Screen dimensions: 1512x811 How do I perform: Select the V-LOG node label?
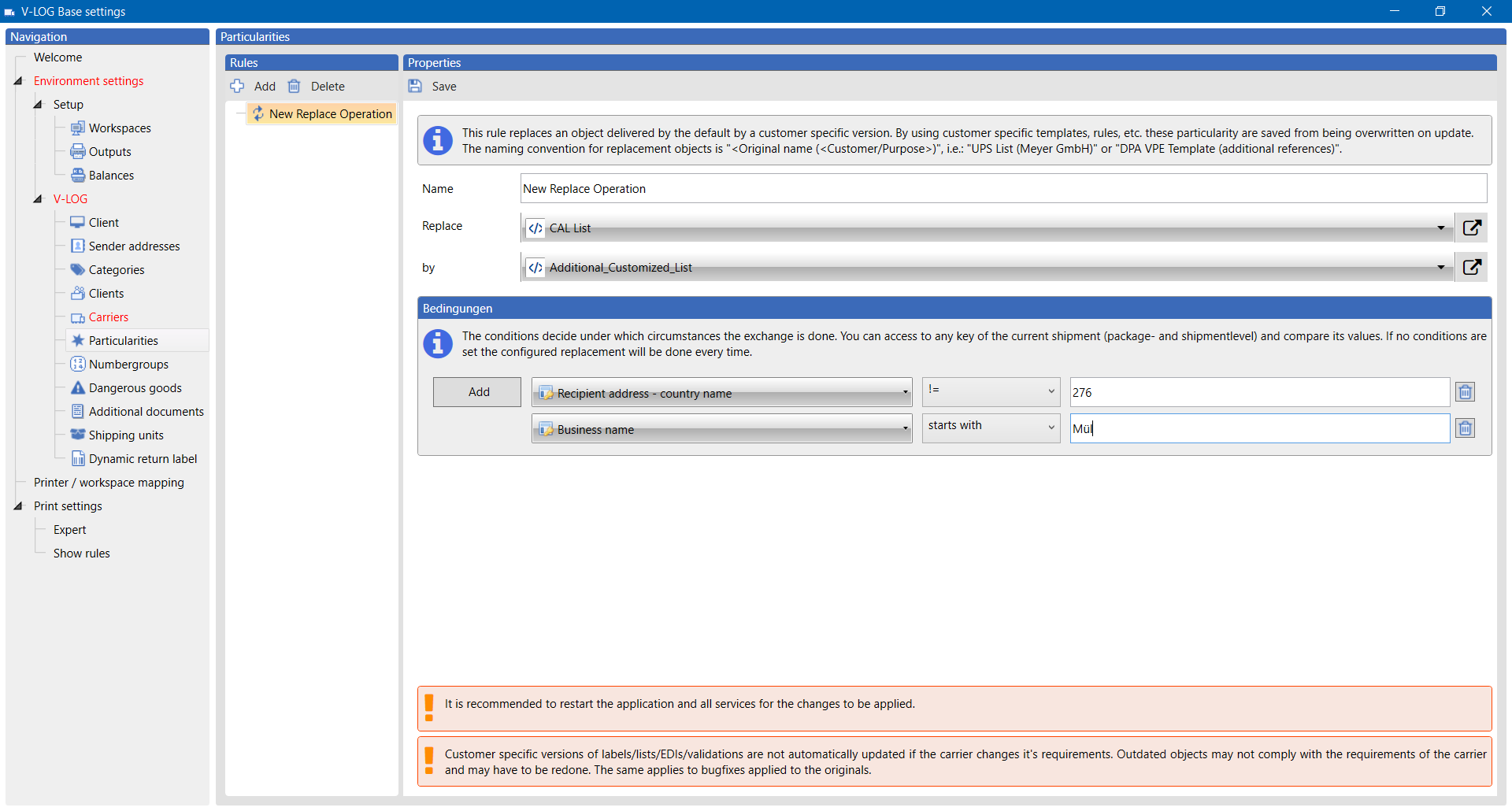pos(70,198)
